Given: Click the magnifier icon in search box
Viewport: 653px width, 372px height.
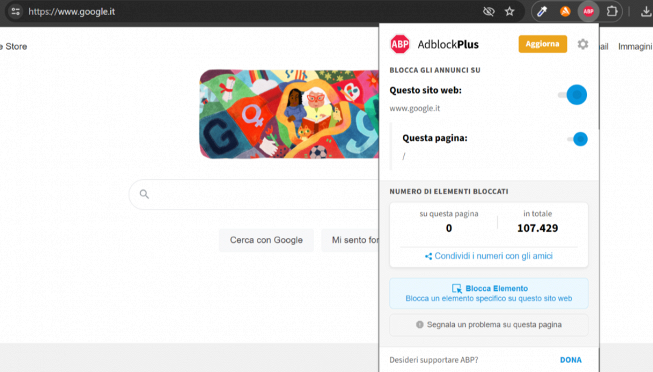Looking at the screenshot, I should (x=144, y=194).
